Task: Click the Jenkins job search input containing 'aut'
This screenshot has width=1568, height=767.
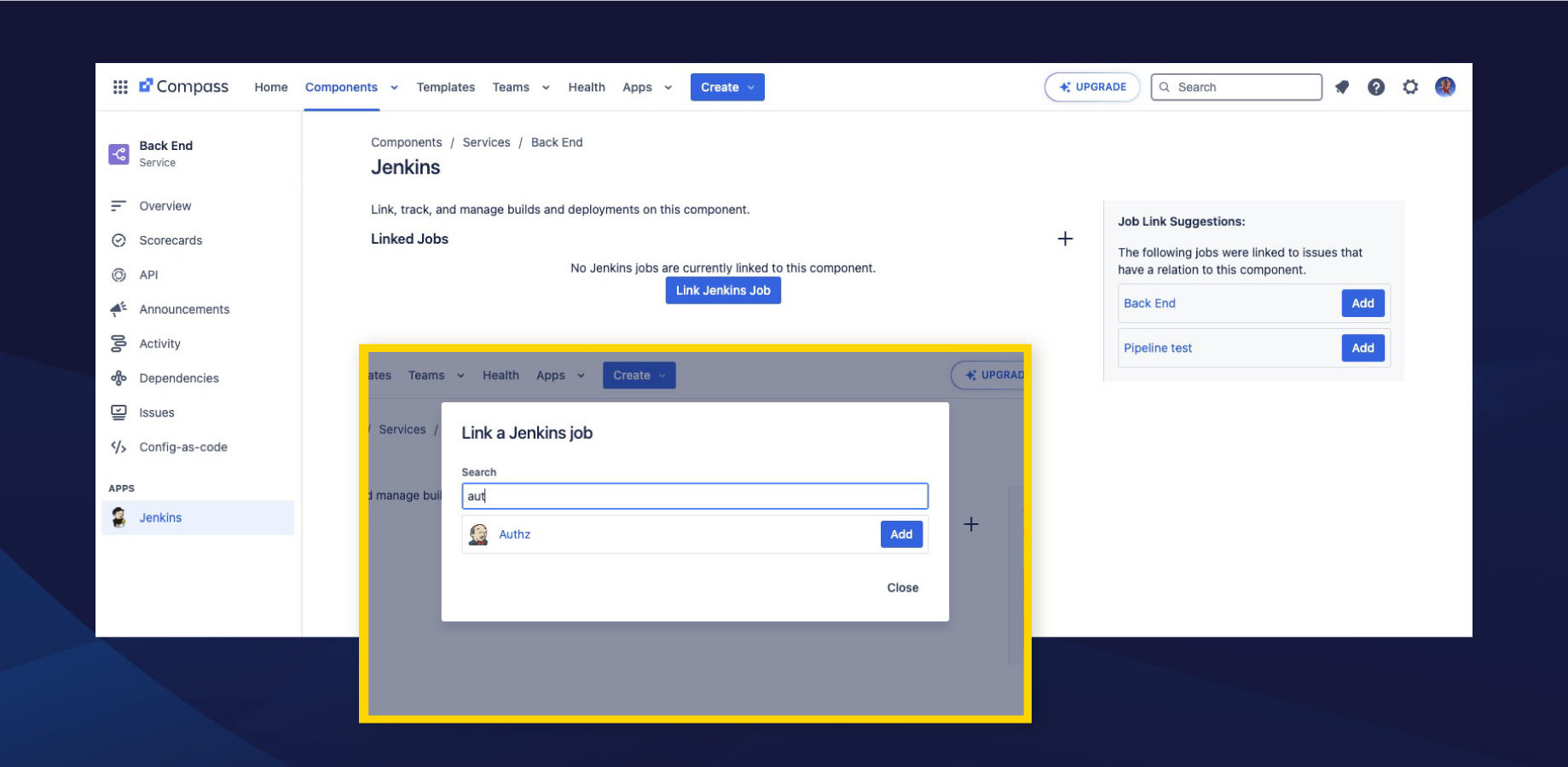Action: [695, 496]
